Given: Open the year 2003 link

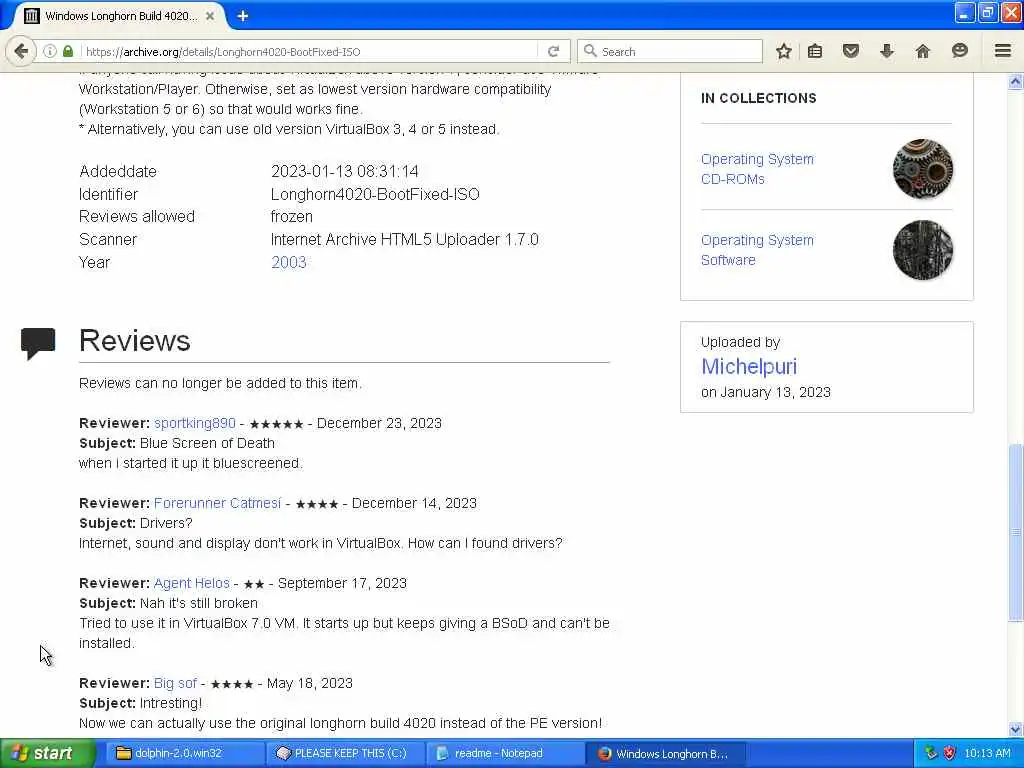Looking at the screenshot, I should (x=289, y=262).
